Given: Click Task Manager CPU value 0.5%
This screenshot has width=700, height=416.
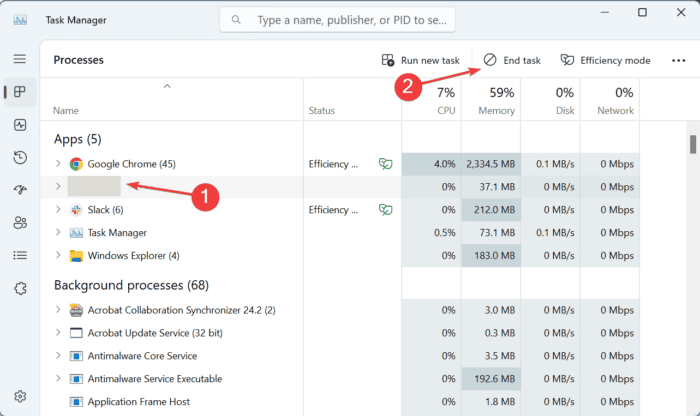Looking at the screenshot, I should tap(445, 233).
